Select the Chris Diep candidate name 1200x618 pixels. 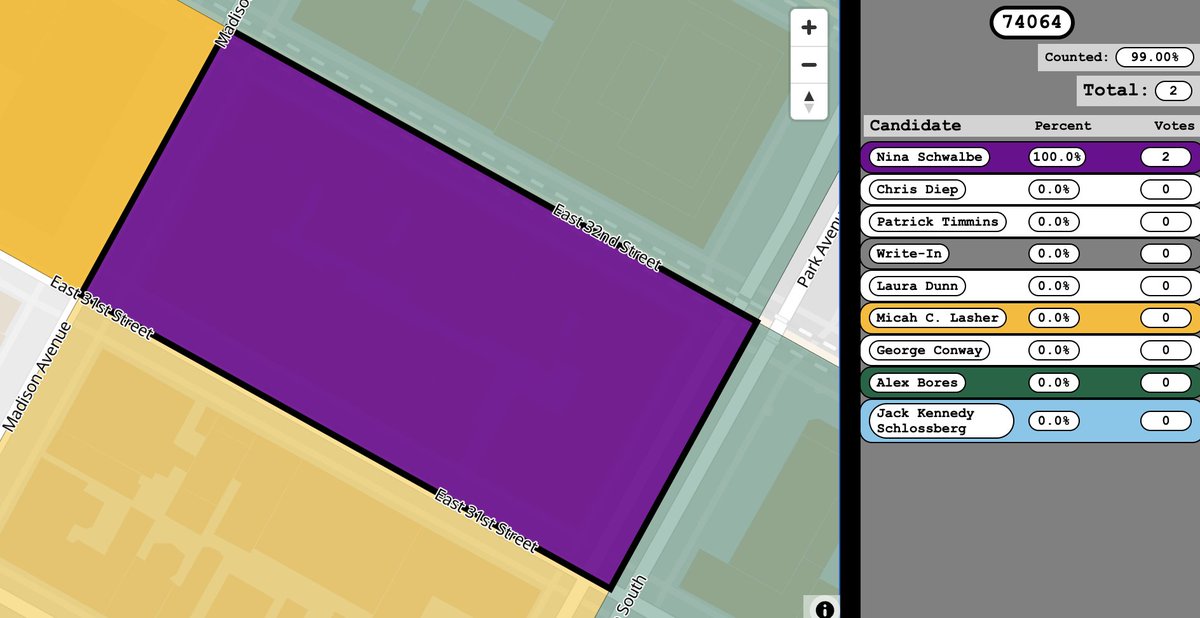coord(916,189)
